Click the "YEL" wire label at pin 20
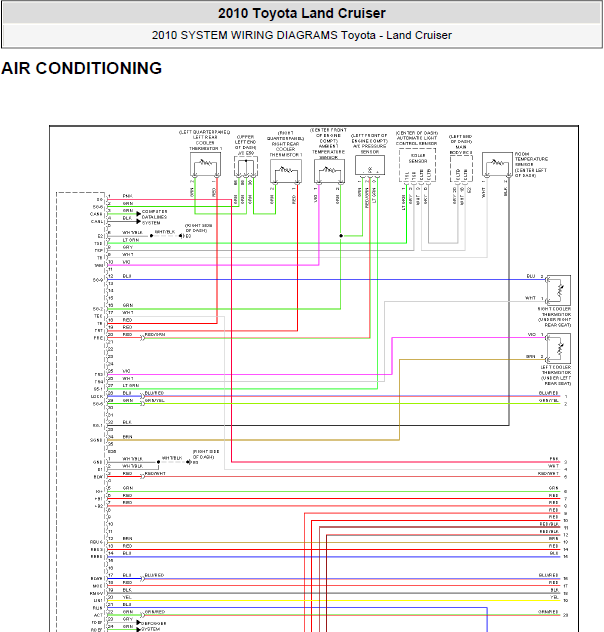Image resolution: width=604 pixels, height=632 pixels. coord(127,597)
